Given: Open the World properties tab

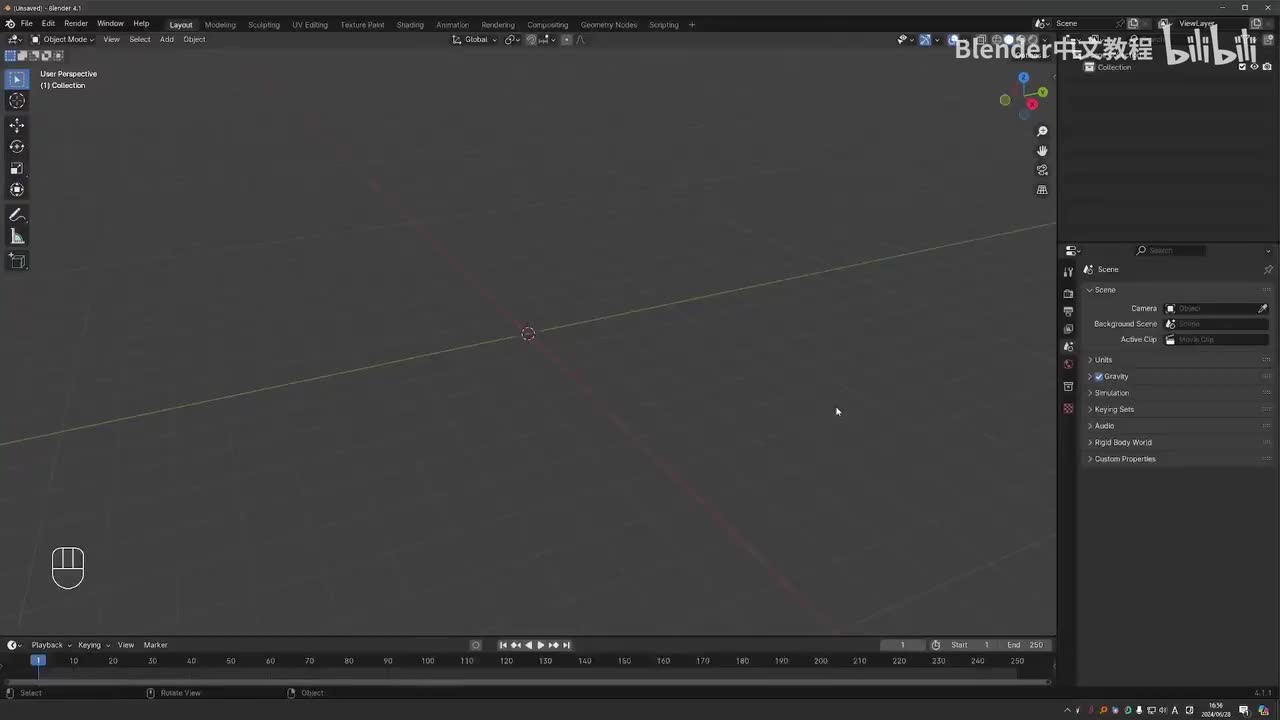Looking at the screenshot, I should [1068, 364].
